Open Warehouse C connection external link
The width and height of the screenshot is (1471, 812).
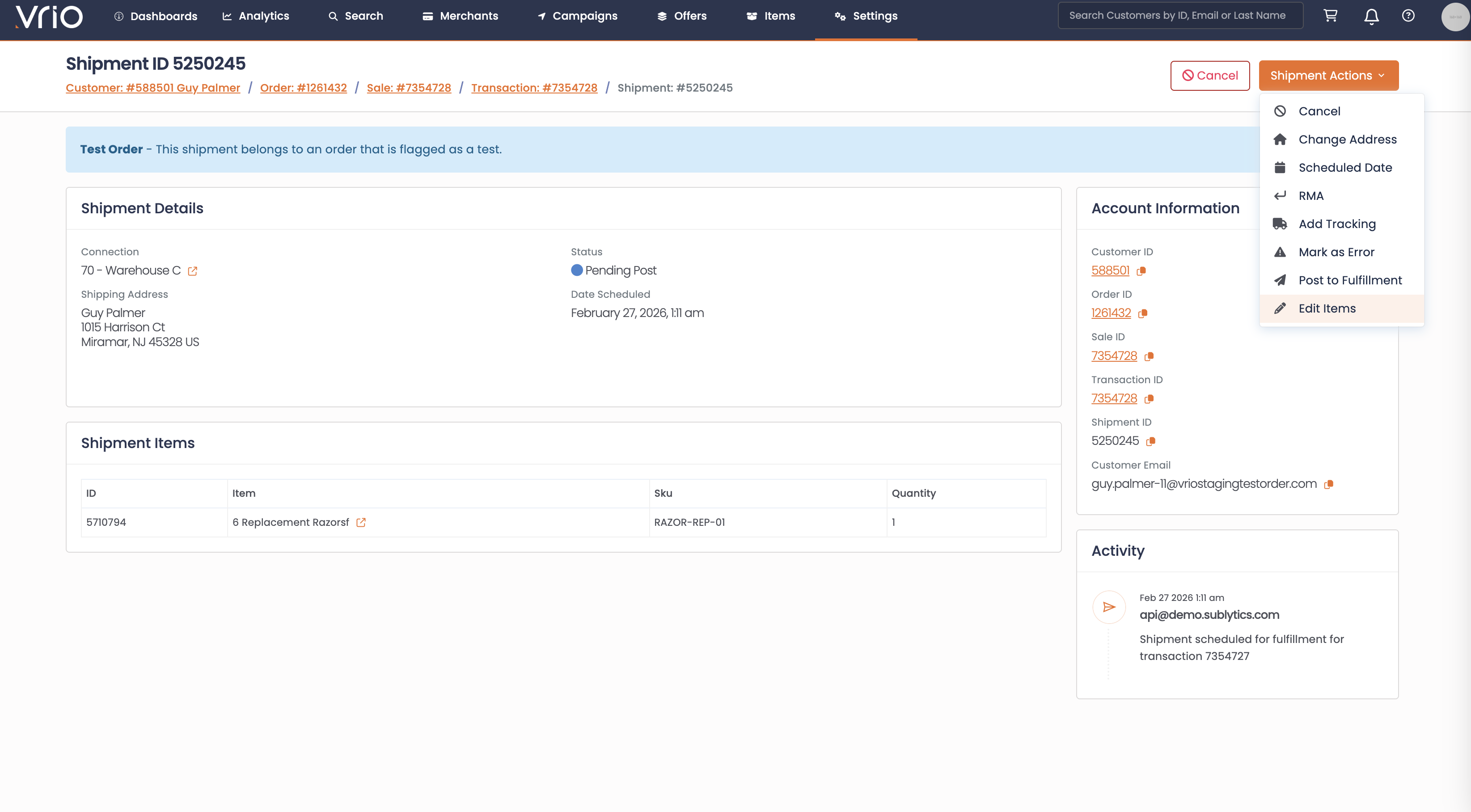coord(192,271)
